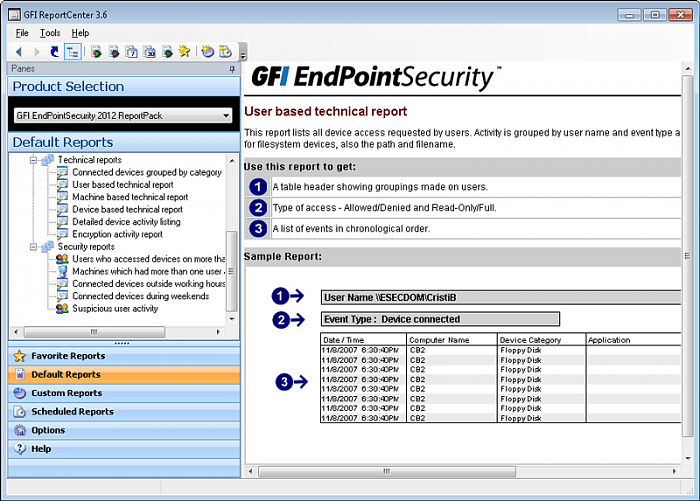The image size is (700, 501).
Task: Click the report view vertical scrollbar thumb
Action: point(688,256)
